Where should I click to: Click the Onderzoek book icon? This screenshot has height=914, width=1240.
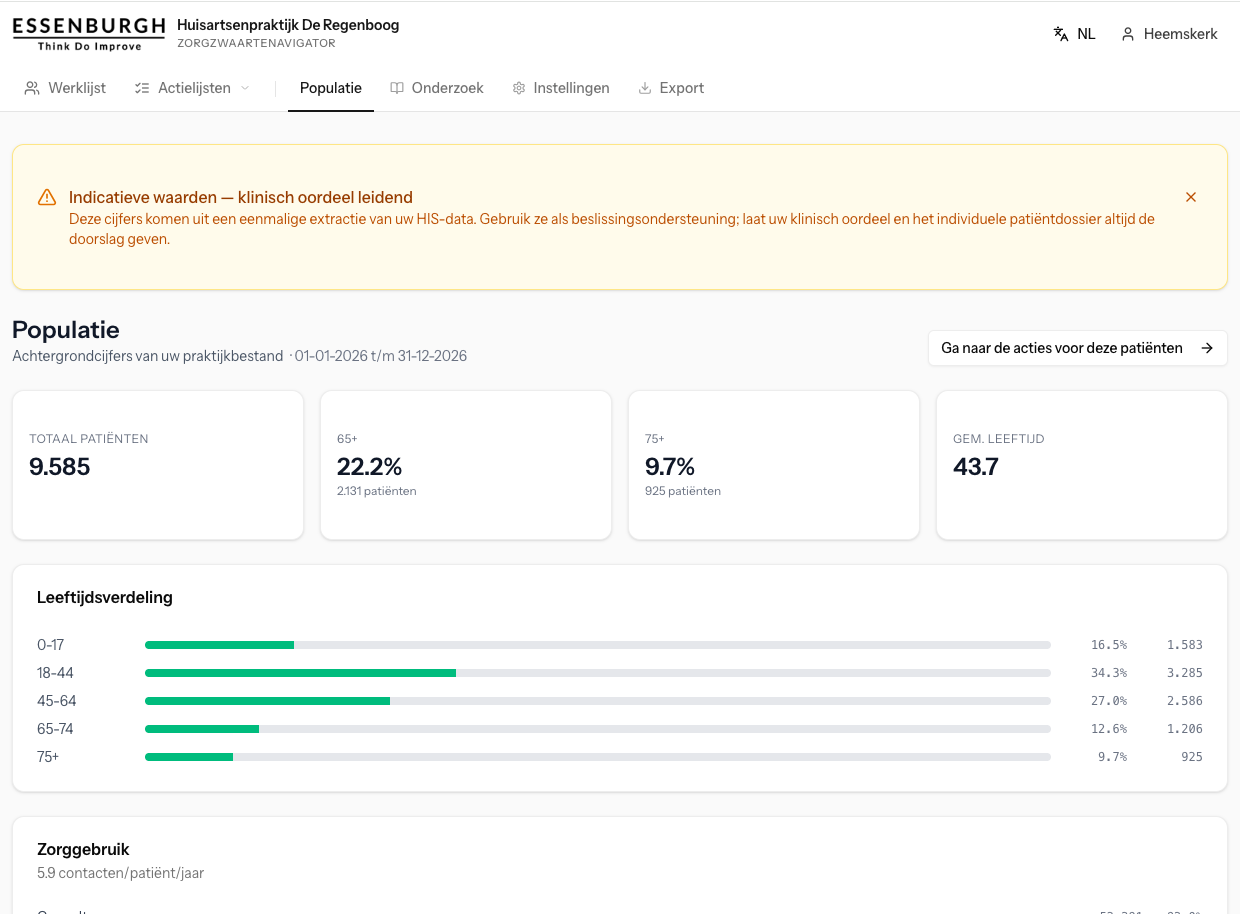(x=397, y=88)
